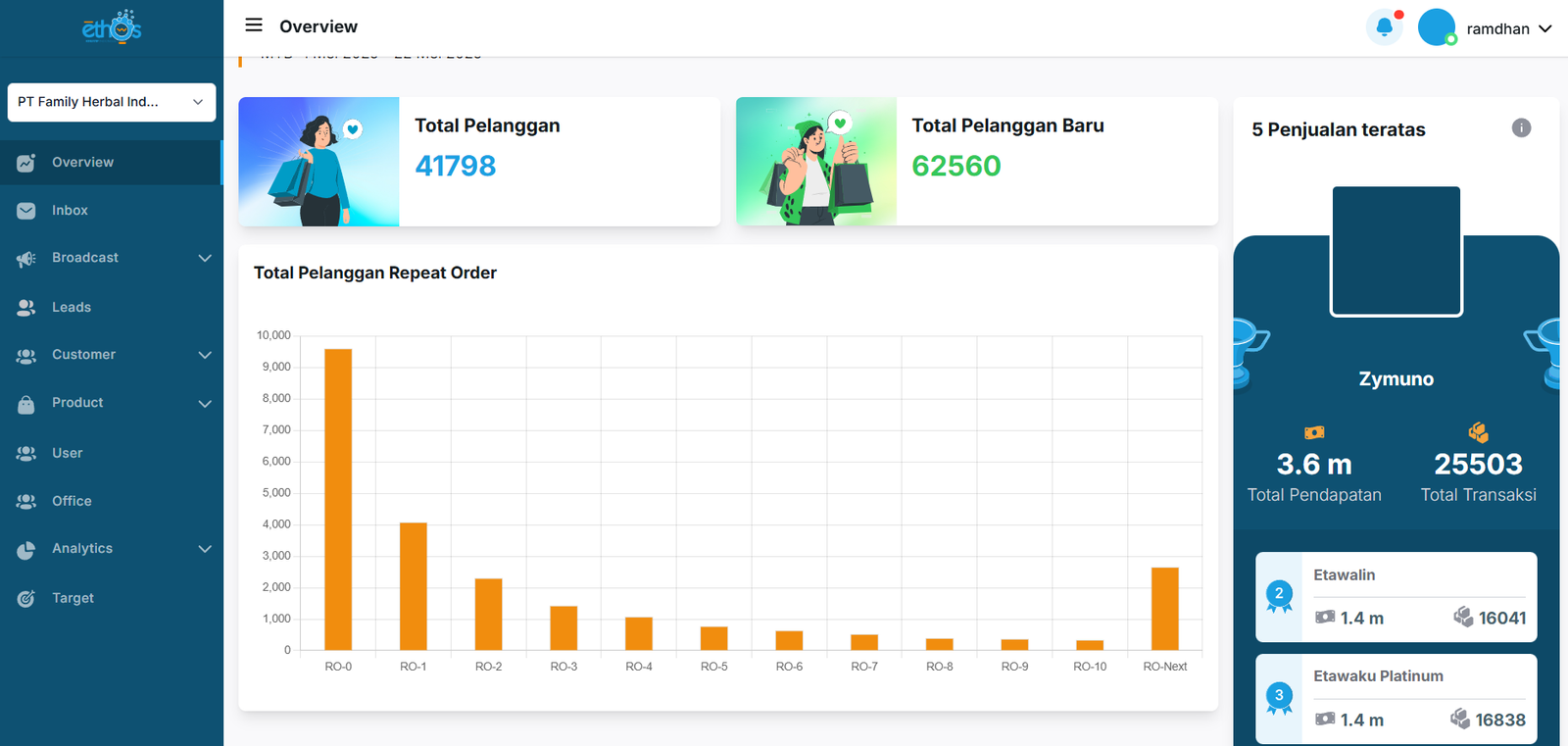The height and width of the screenshot is (746, 1568).
Task: Click the Office sidebar icon
Action: point(26,502)
